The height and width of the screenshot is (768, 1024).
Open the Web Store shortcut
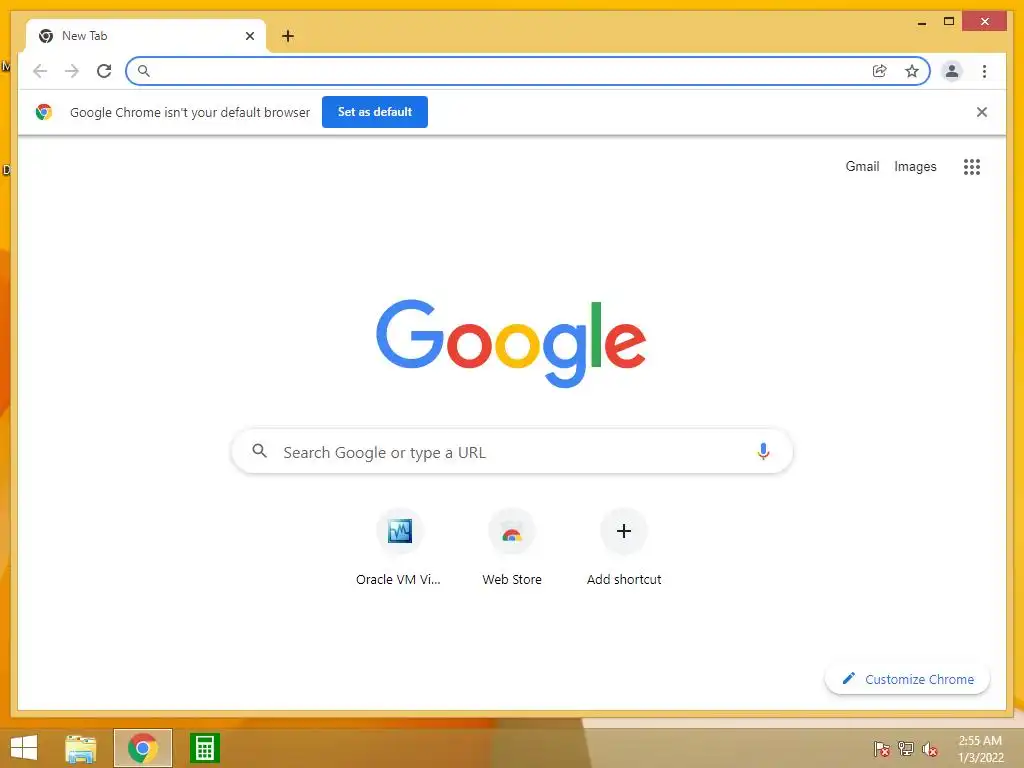pyautogui.click(x=512, y=549)
